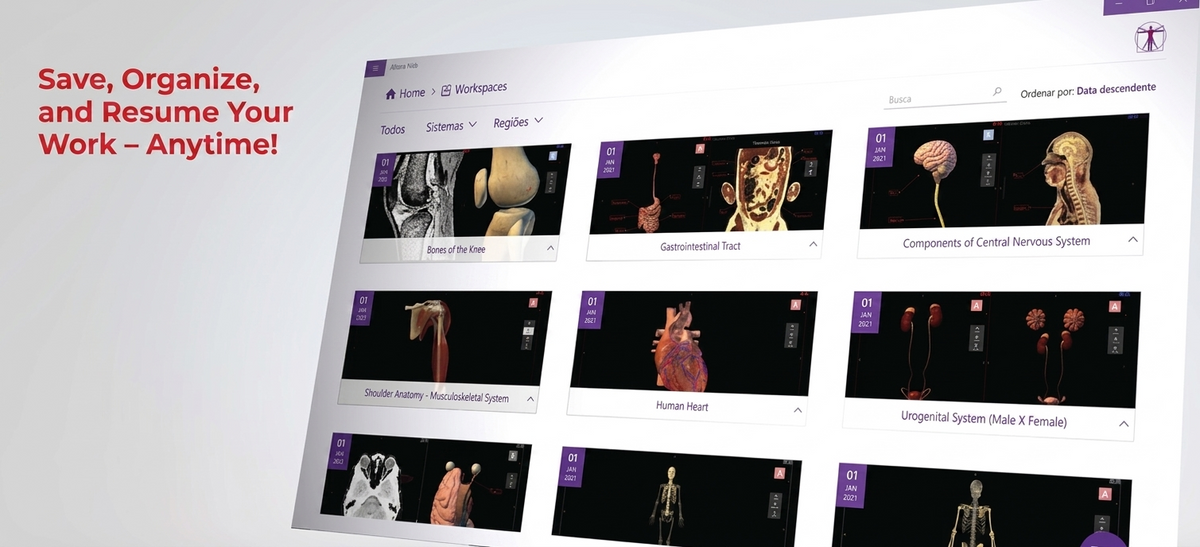
Task: Open the purple hamburger menu
Action: 375,69
